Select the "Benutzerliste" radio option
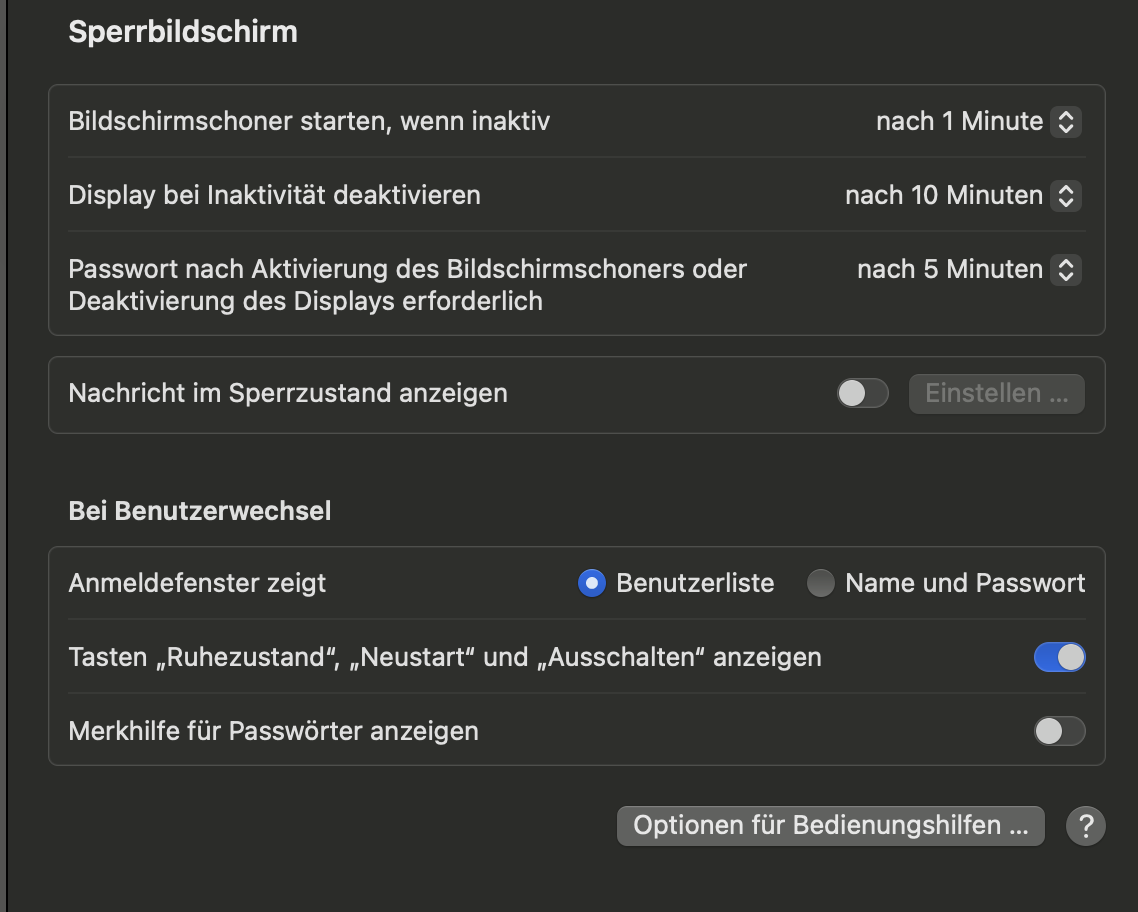This screenshot has width=1138, height=912. pos(592,583)
